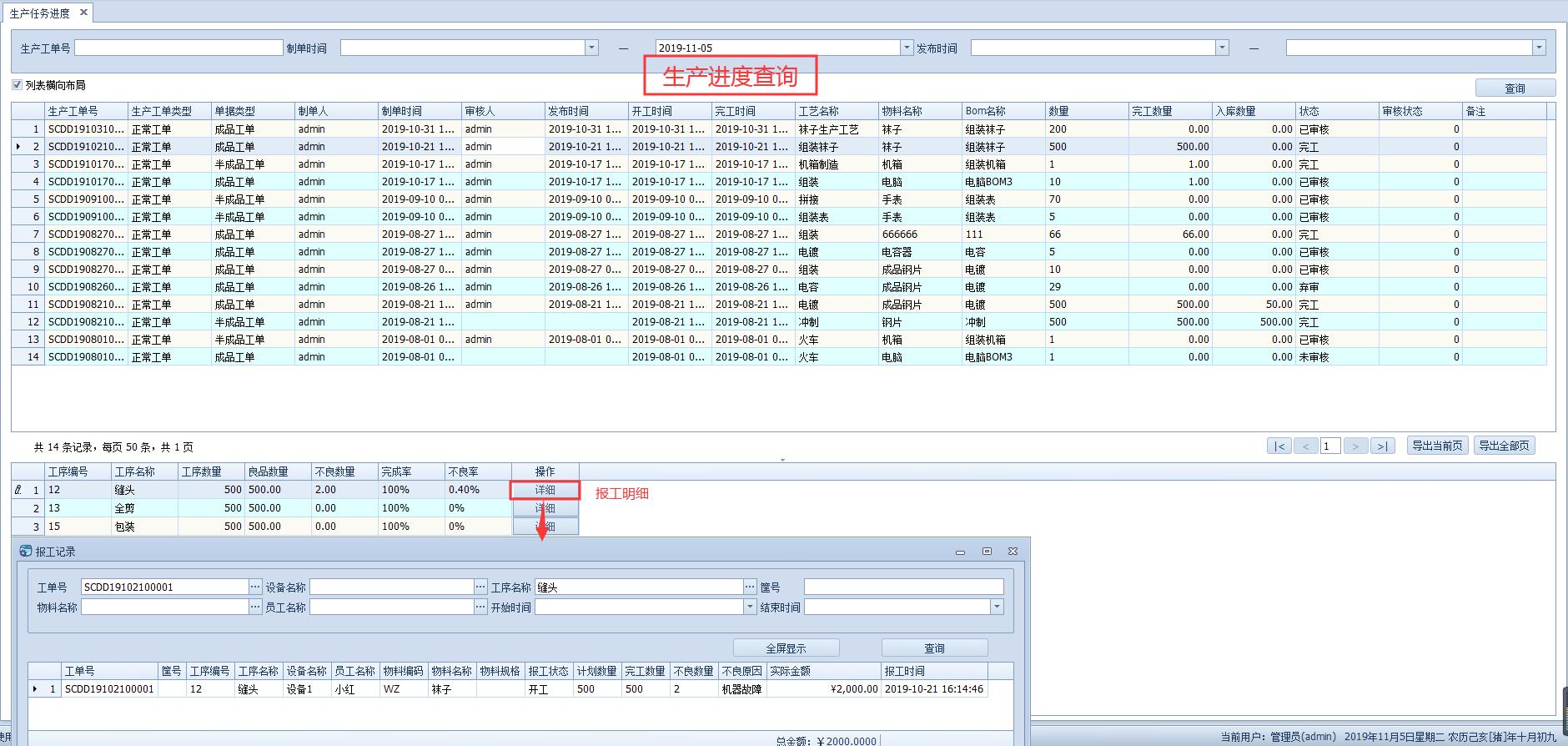Open 物料名称 lookup ellipsis button
This screenshot has height=746, width=1568.
255,607
